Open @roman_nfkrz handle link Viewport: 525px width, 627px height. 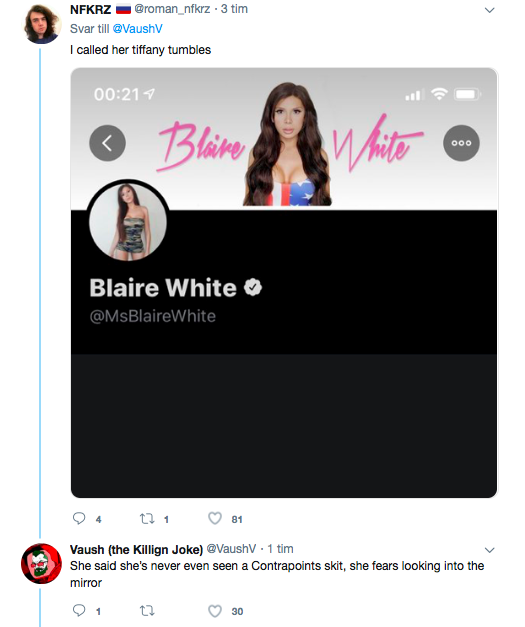click(172, 9)
